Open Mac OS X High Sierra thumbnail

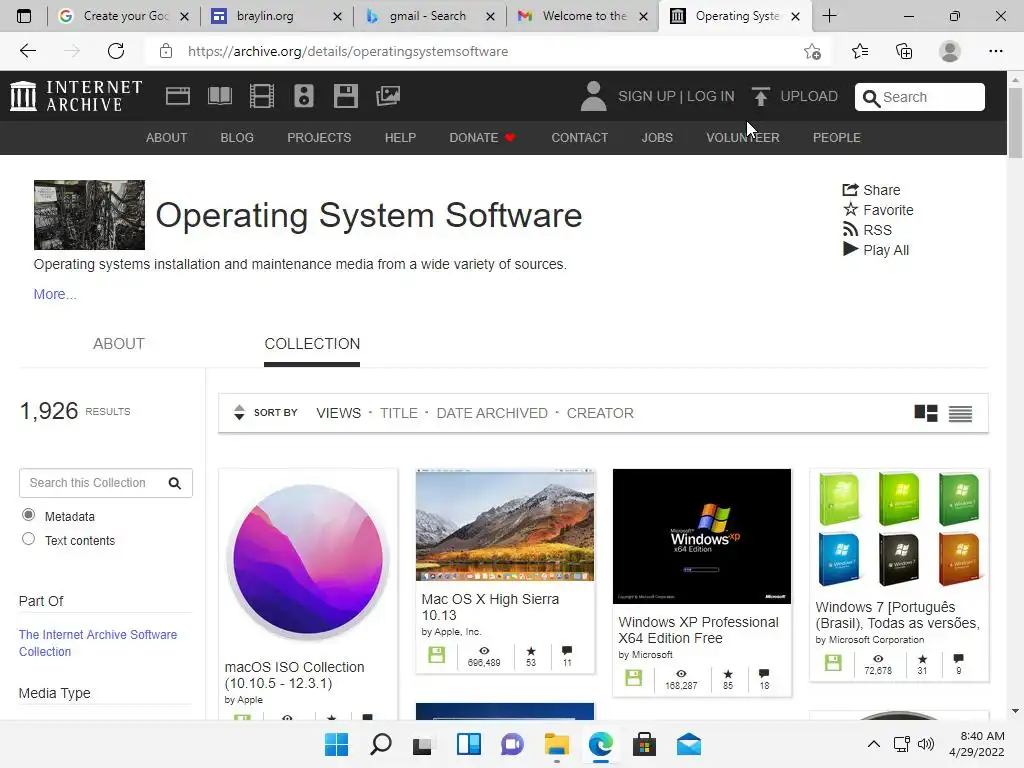[x=505, y=525]
